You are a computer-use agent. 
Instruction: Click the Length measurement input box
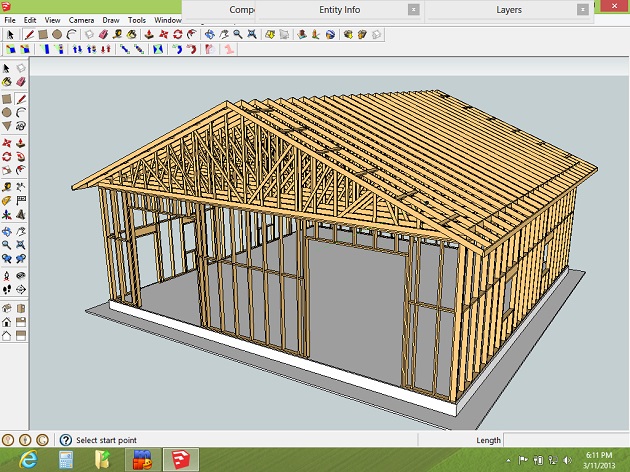tap(565, 440)
